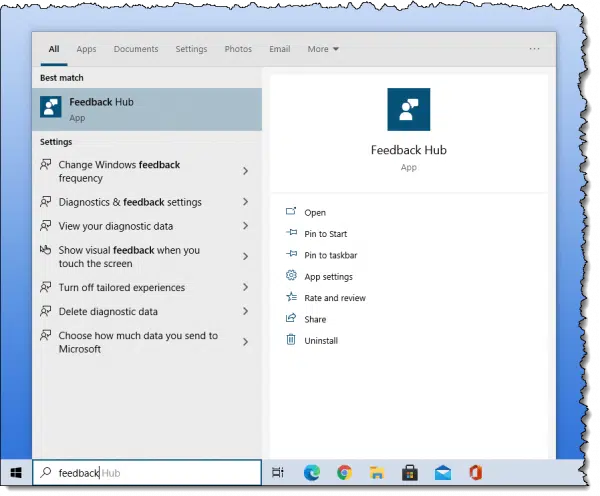
Task: Click the Pin to taskbar pin icon
Action: pyautogui.click(x=291, y=254)
